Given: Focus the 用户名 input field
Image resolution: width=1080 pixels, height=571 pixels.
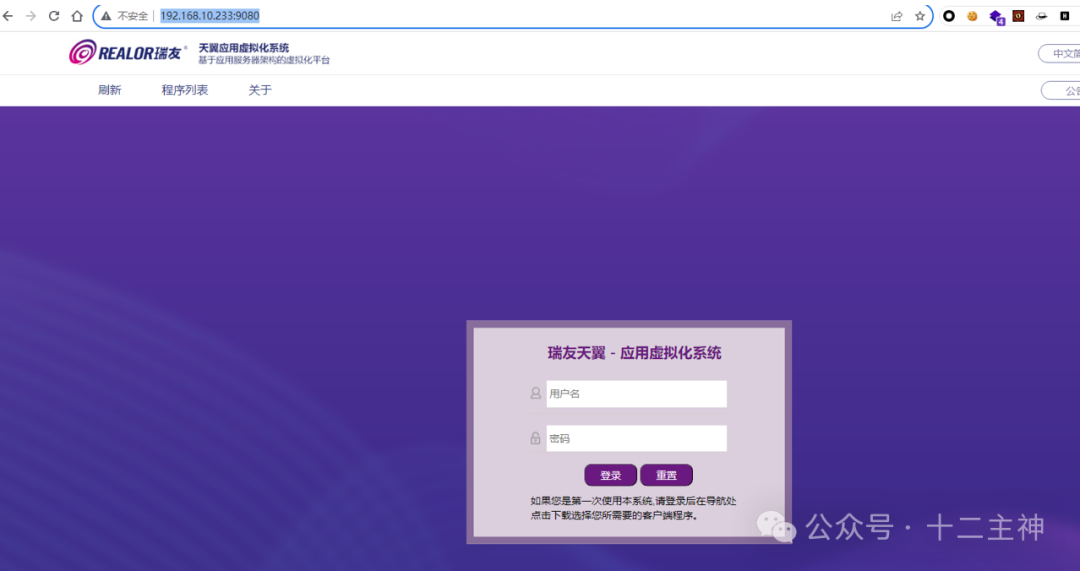Looking at the screenshot, I should coord(636,394).
